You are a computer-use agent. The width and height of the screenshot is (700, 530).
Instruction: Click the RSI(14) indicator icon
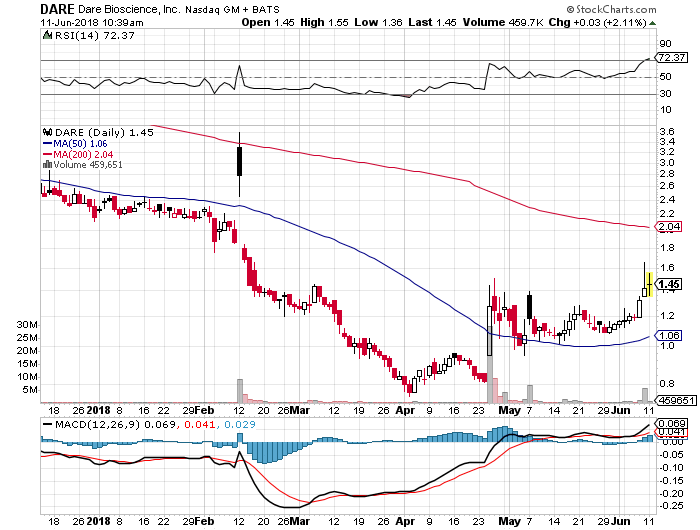click(47, 35)
